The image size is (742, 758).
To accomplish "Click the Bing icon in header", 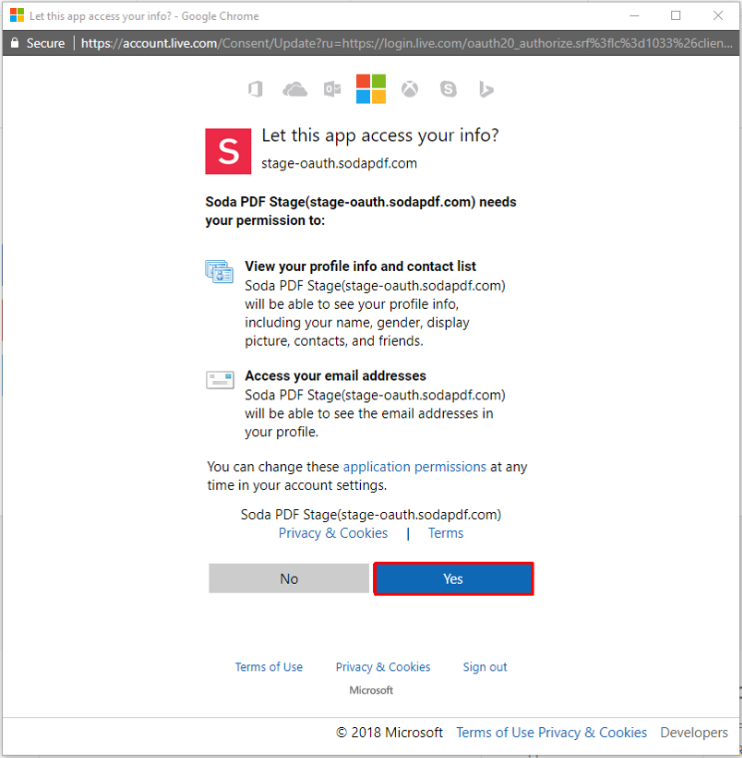I will pos(486,89).
